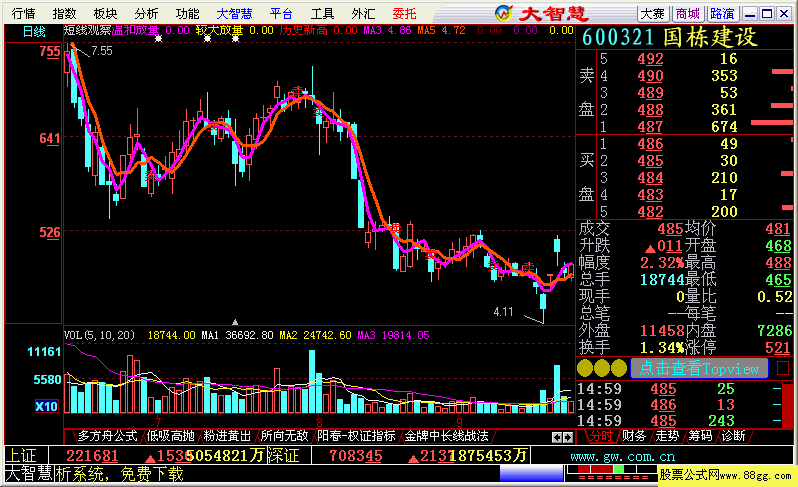Open the 委托 trading menu

(x=404, y=13)
